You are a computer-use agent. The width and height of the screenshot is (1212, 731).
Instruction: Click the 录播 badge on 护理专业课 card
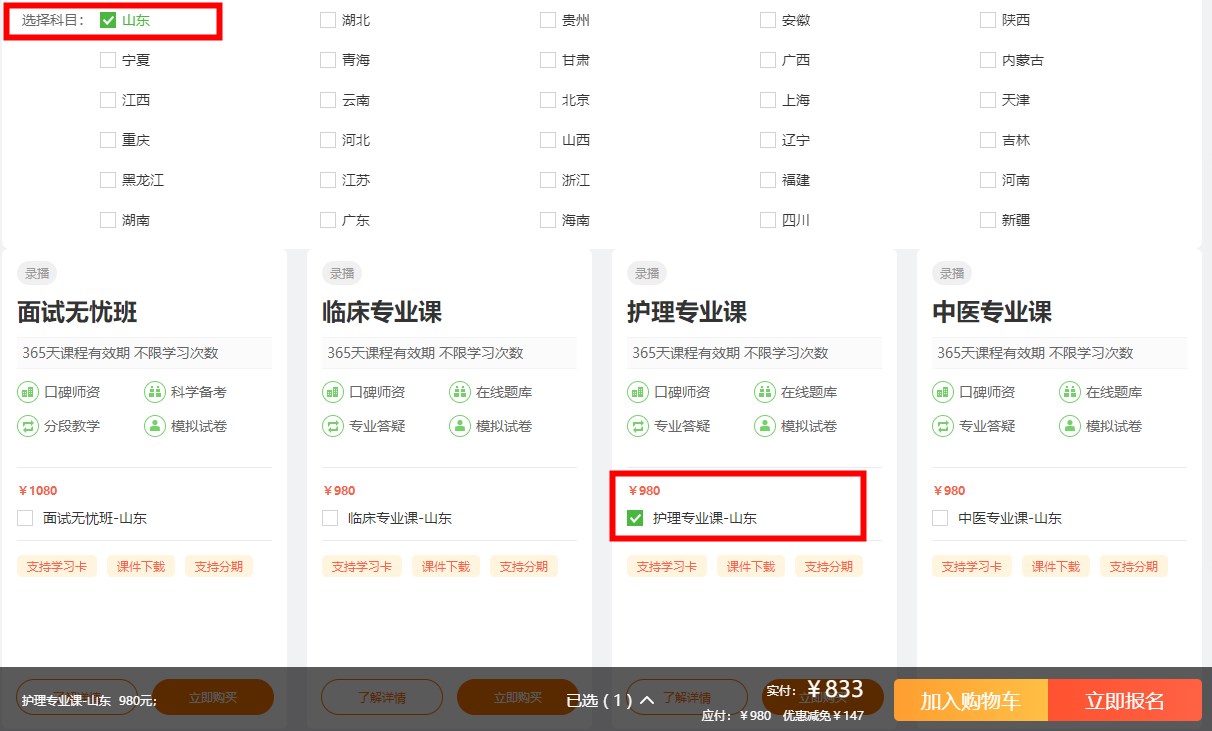point(647,273)
